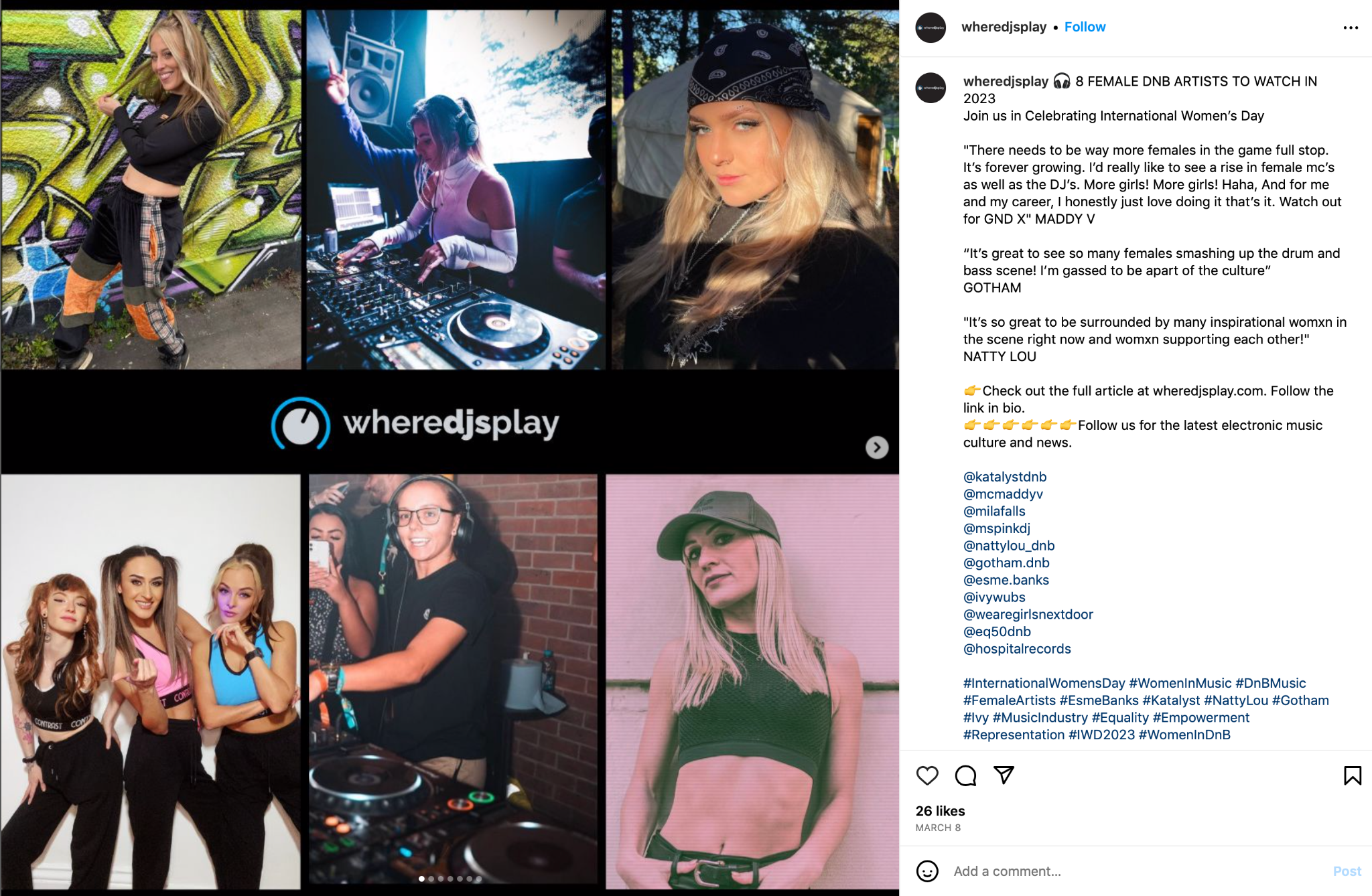
Task: Select the second carousel dot indicator
Action: tap(431, 879)
